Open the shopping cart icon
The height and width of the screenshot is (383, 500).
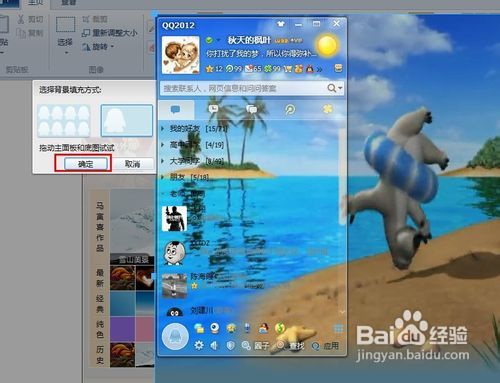click(288, 69)
